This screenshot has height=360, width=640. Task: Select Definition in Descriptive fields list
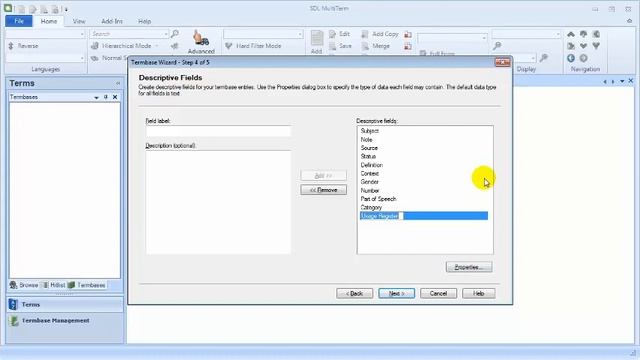(x=372, y=165)
